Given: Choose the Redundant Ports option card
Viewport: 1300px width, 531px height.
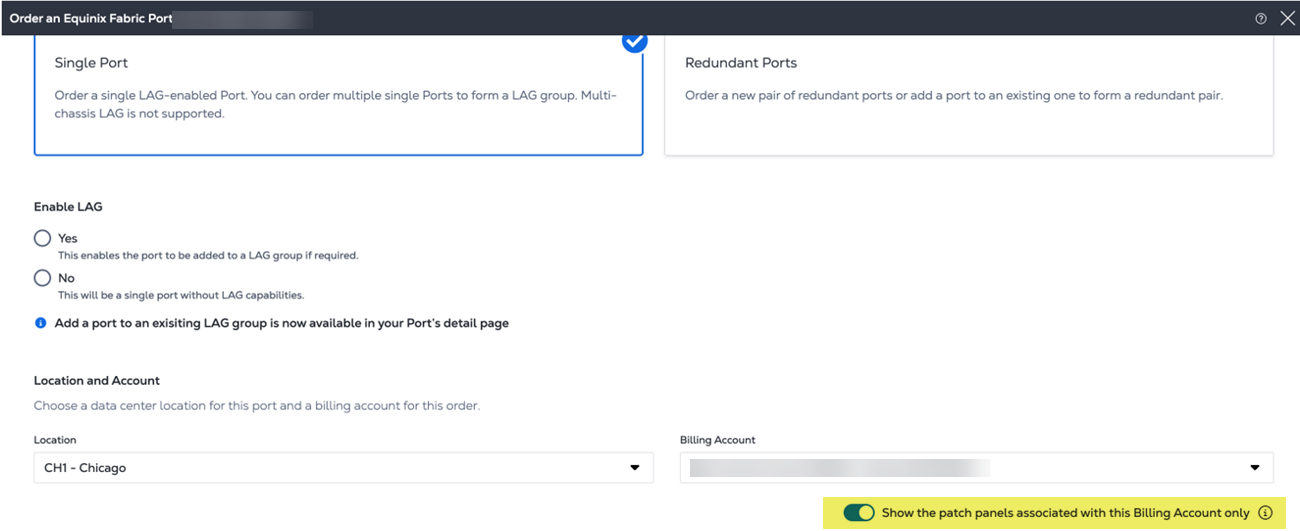Looking at the screenshot, I should (x=968, y=95).
